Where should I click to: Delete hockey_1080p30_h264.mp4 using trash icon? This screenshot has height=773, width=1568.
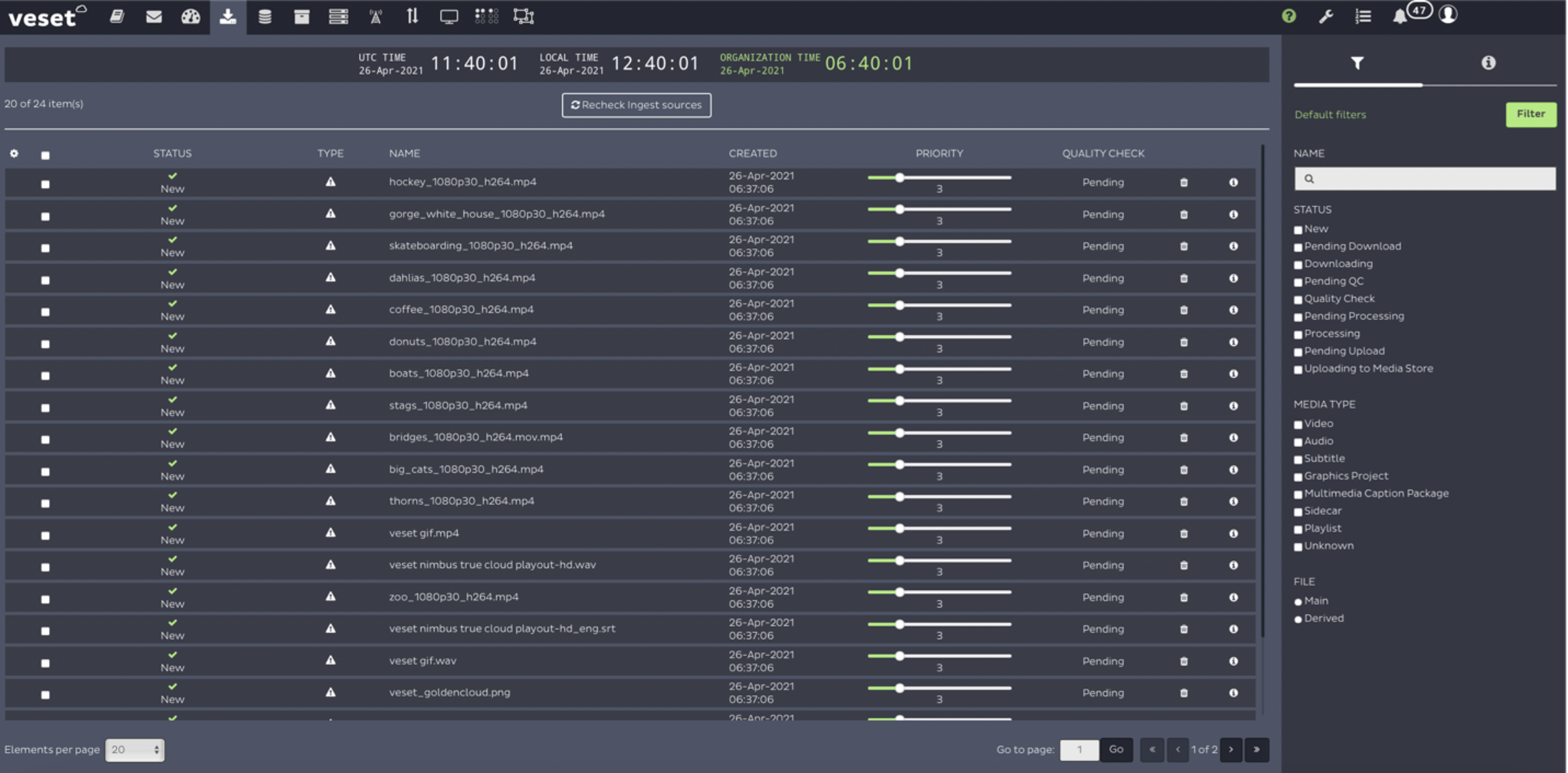1184,182
